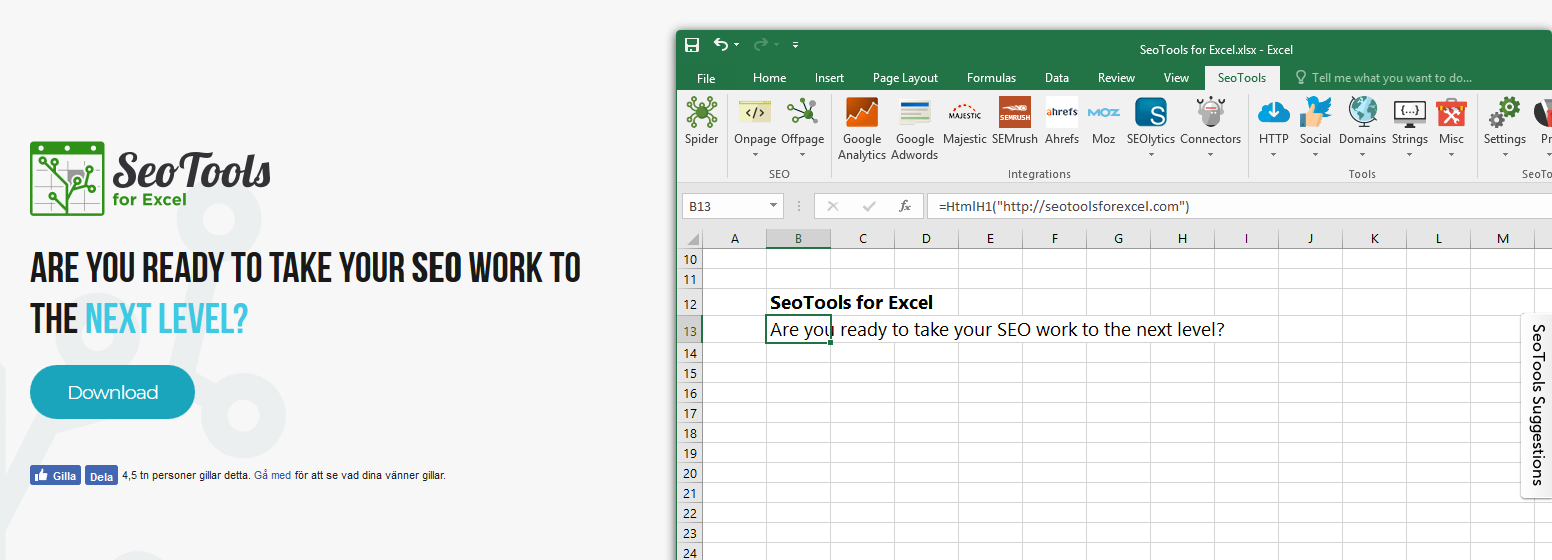Screen dimensions: 1552x560
Task: Open SeoTools Settings gear icon
Action: pyautogui.click(x=1504, y=112)
